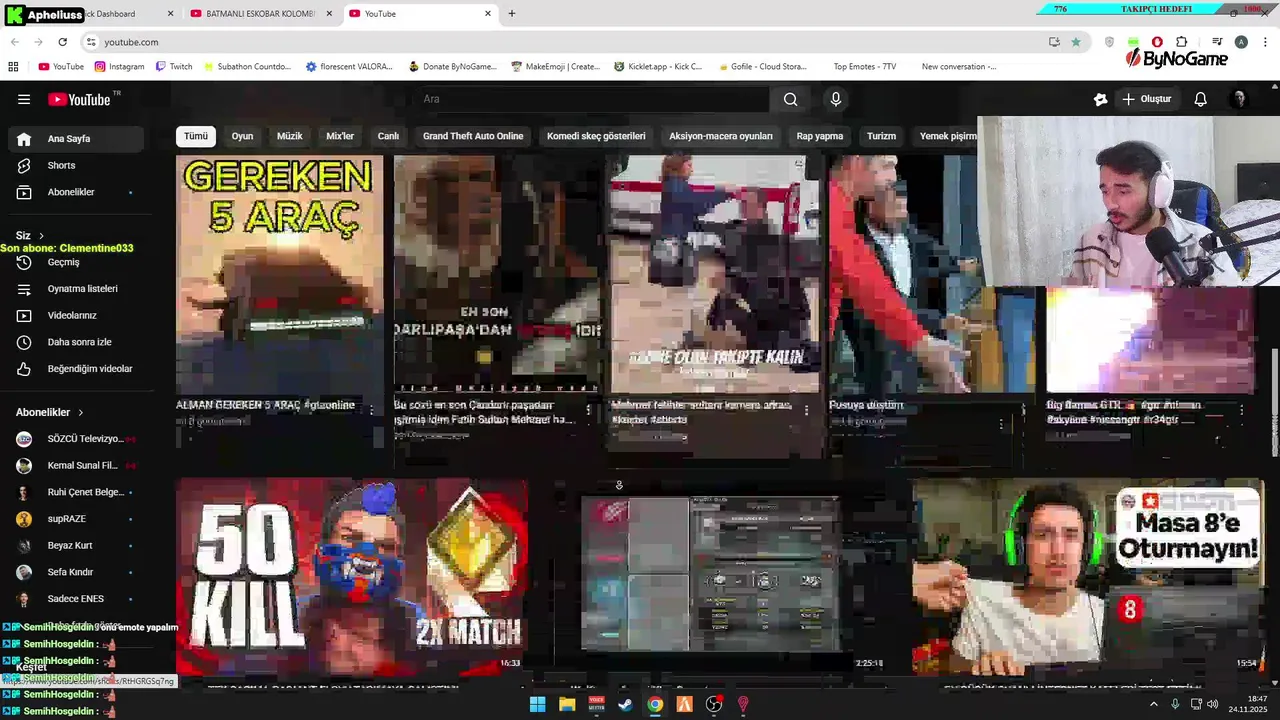Select the Rap yapma chip
Viewport: 1280px width, 720px height.
(820, 136)
